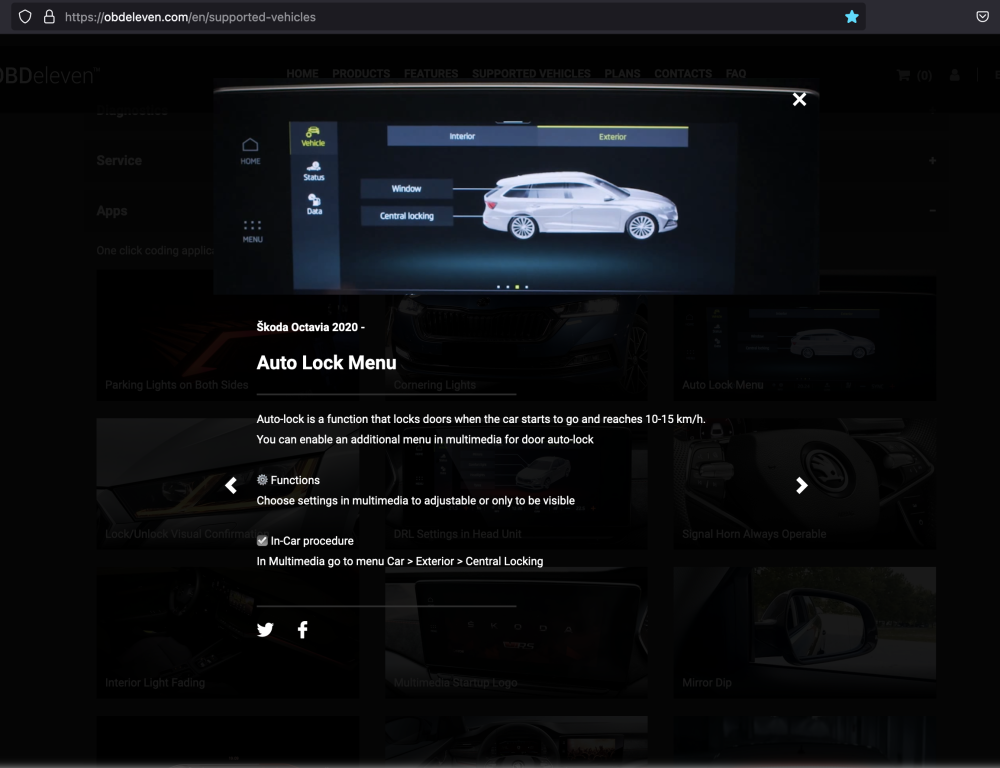Click the Service plus icon
1000x768 pixels.
point(932,161)
